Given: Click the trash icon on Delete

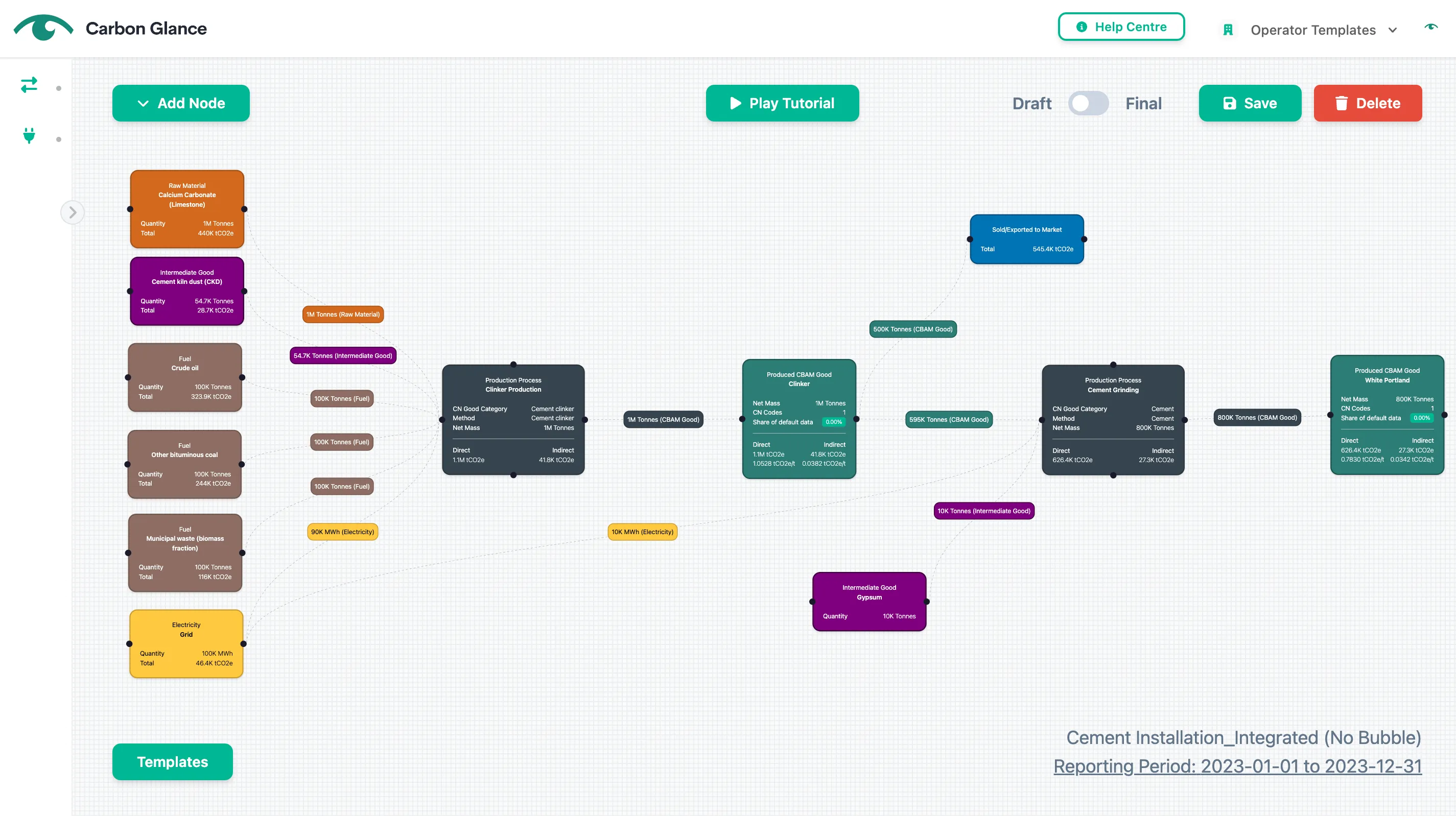Looking at the screenshot, I should (x=1341, y=103).
